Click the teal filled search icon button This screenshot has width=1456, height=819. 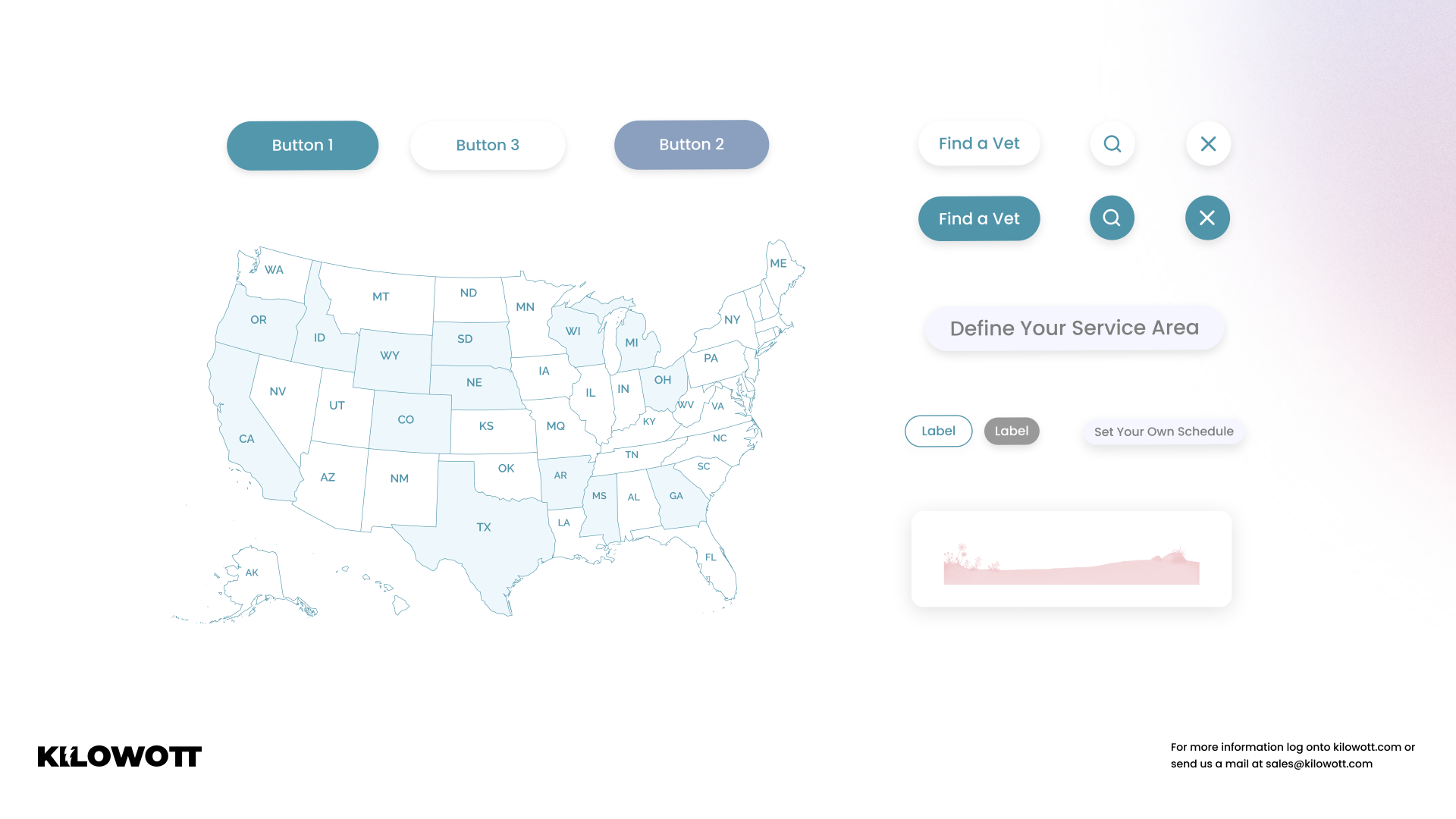(1112, 218)
